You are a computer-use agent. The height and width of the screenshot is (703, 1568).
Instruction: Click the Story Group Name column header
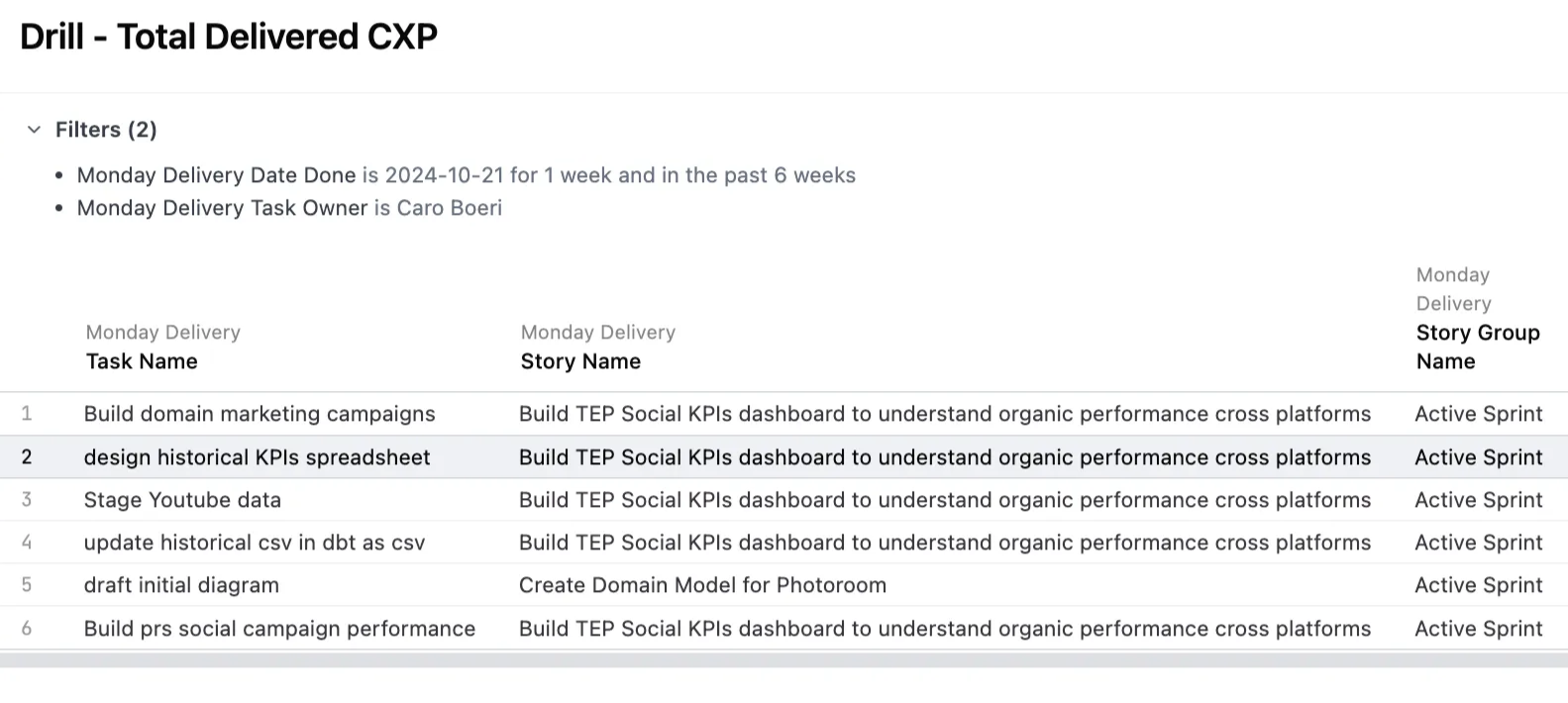click(x=1477, y=347)
